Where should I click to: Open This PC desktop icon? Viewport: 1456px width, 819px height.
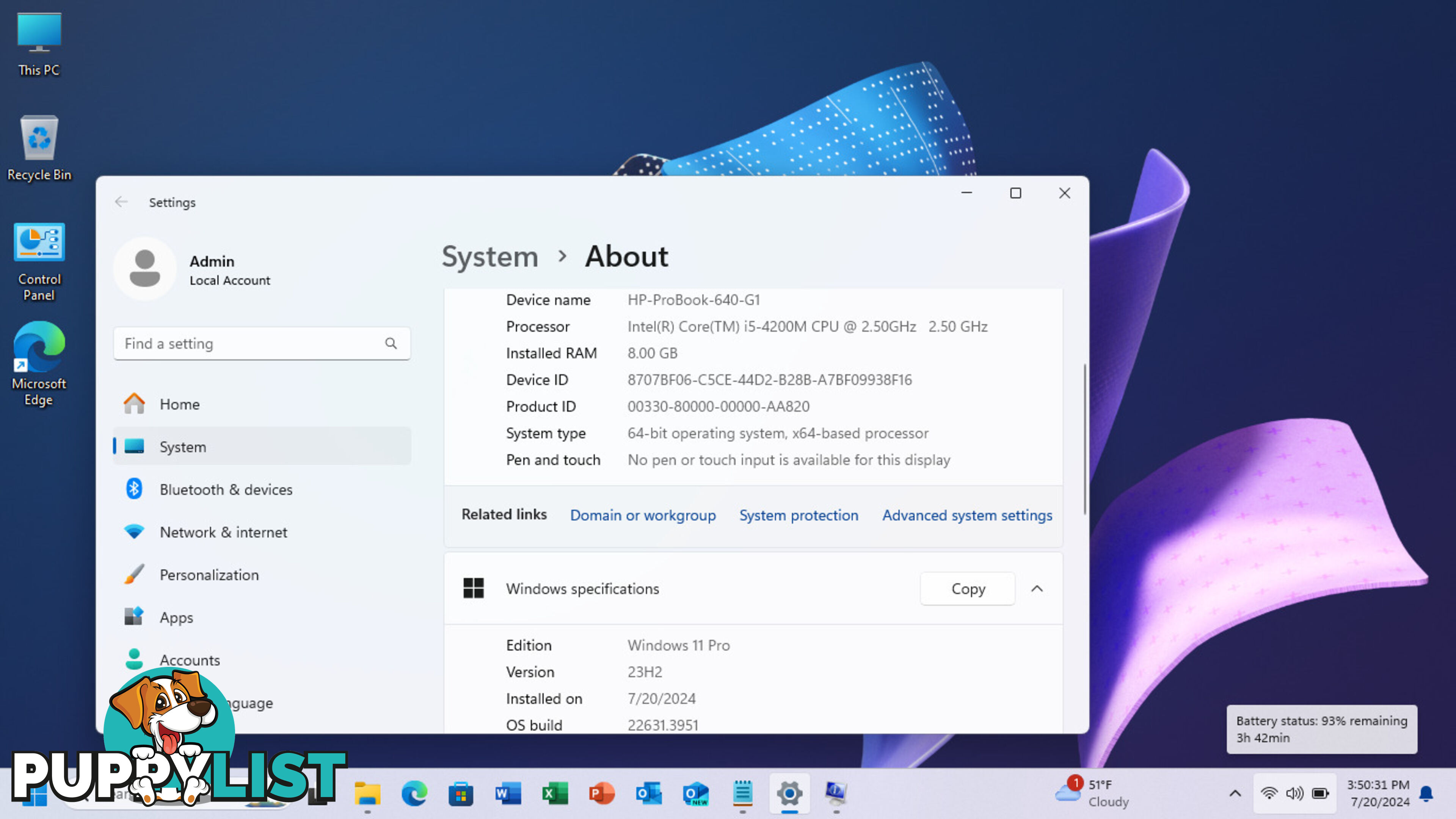point(38,44)
